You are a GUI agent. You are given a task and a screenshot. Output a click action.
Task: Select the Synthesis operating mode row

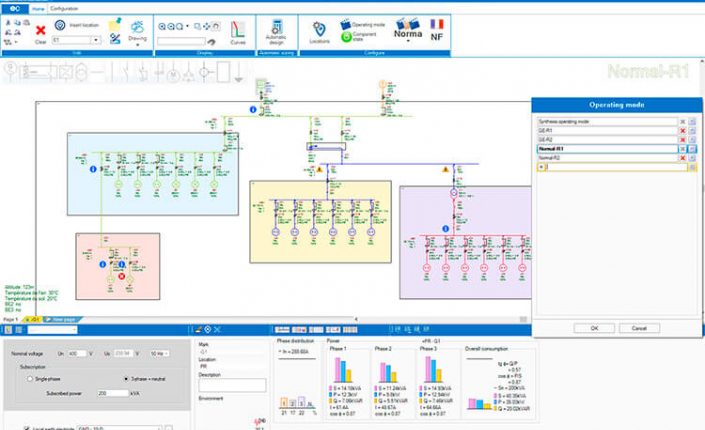[607, 121]
